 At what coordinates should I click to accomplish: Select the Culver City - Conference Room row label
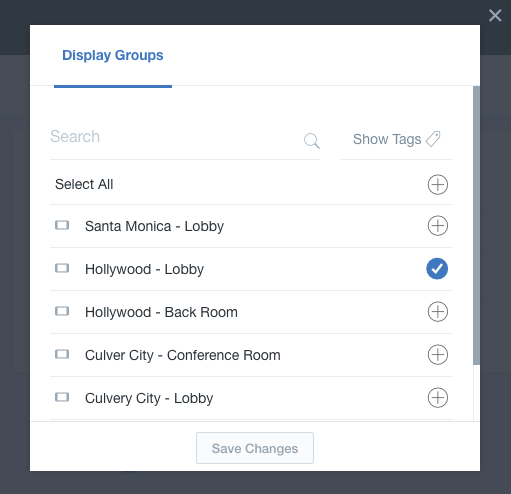click(183, 355)
